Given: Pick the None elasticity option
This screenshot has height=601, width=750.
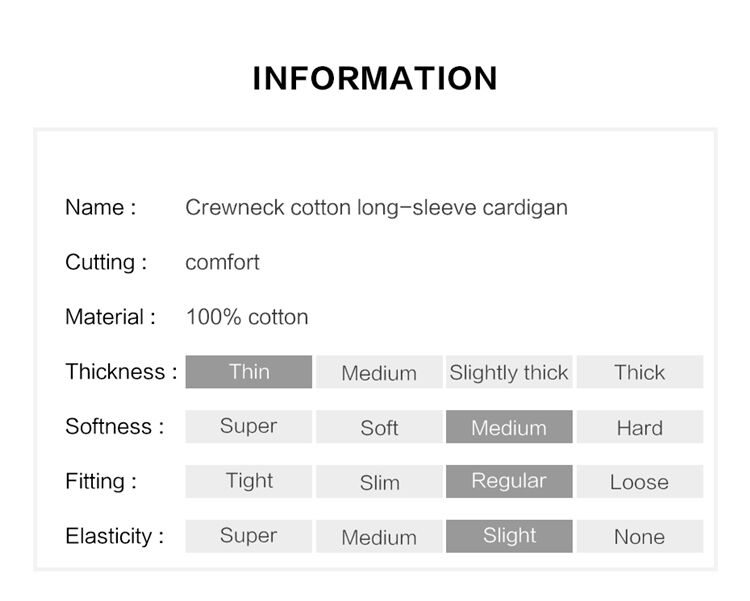Looking at the screenshot, I should pyautogui.click(x=640, y=536).
